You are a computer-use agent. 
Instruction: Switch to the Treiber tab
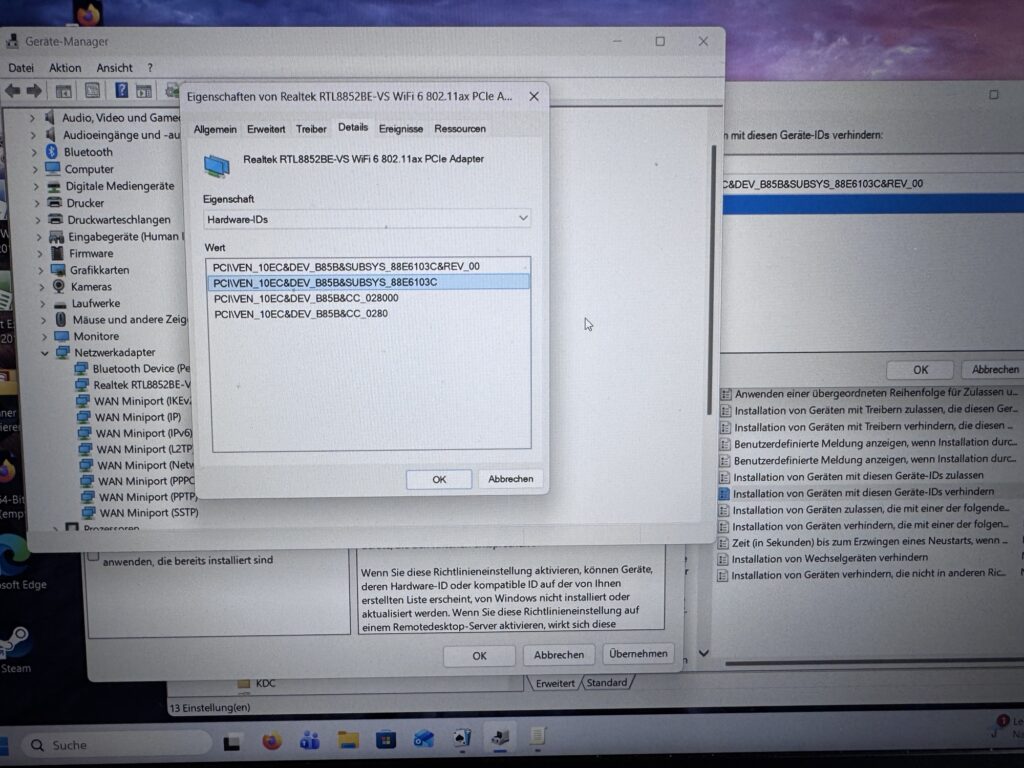pos(311,129)
